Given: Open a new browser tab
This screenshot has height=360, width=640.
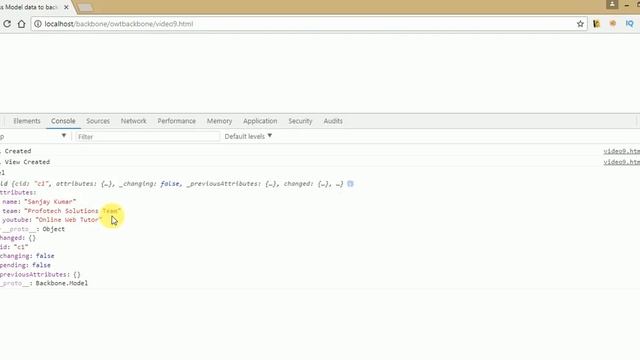Looking at the screenshot, I should tap(84, 7).
